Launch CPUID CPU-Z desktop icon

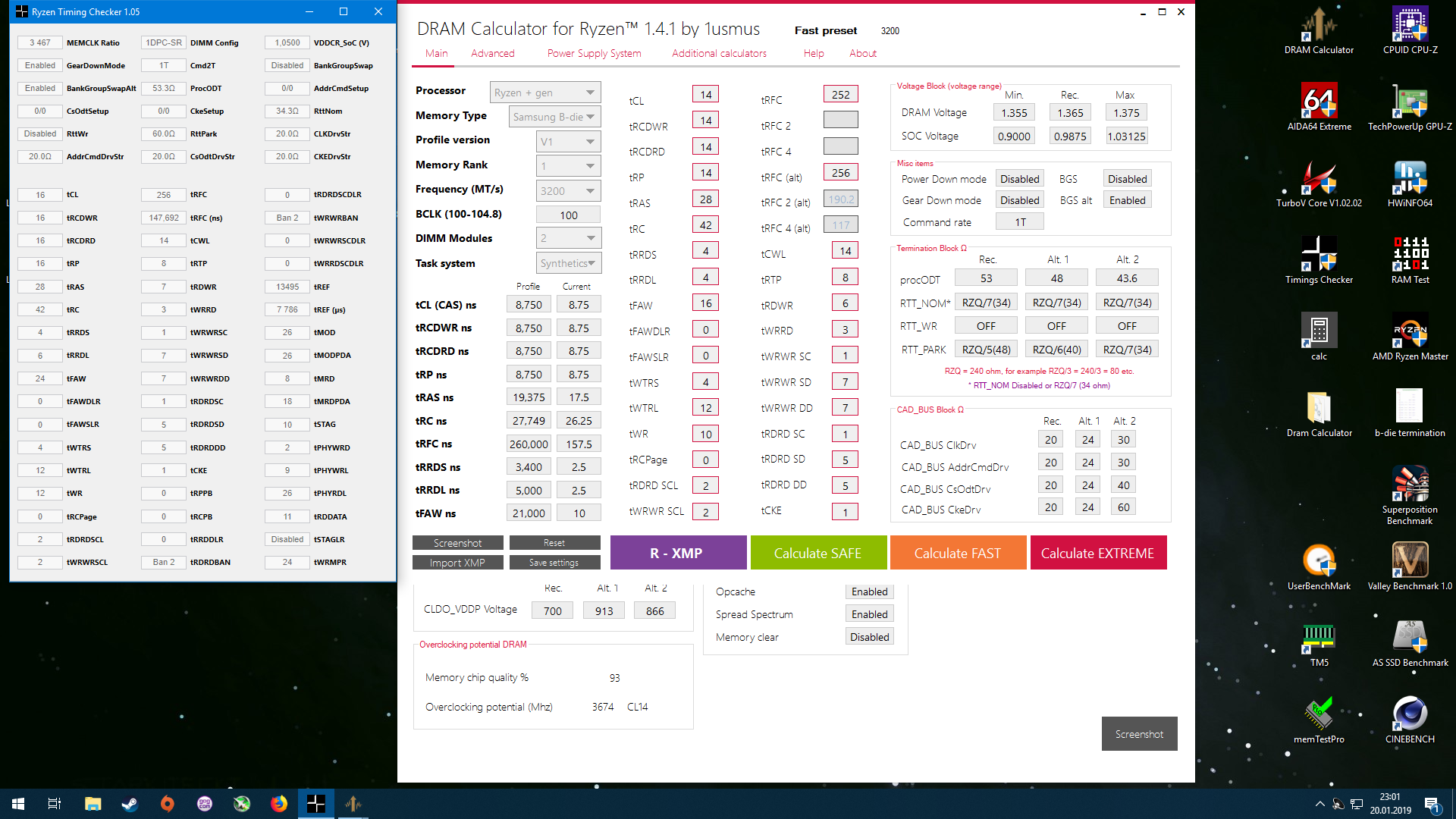click(1410, 30)
